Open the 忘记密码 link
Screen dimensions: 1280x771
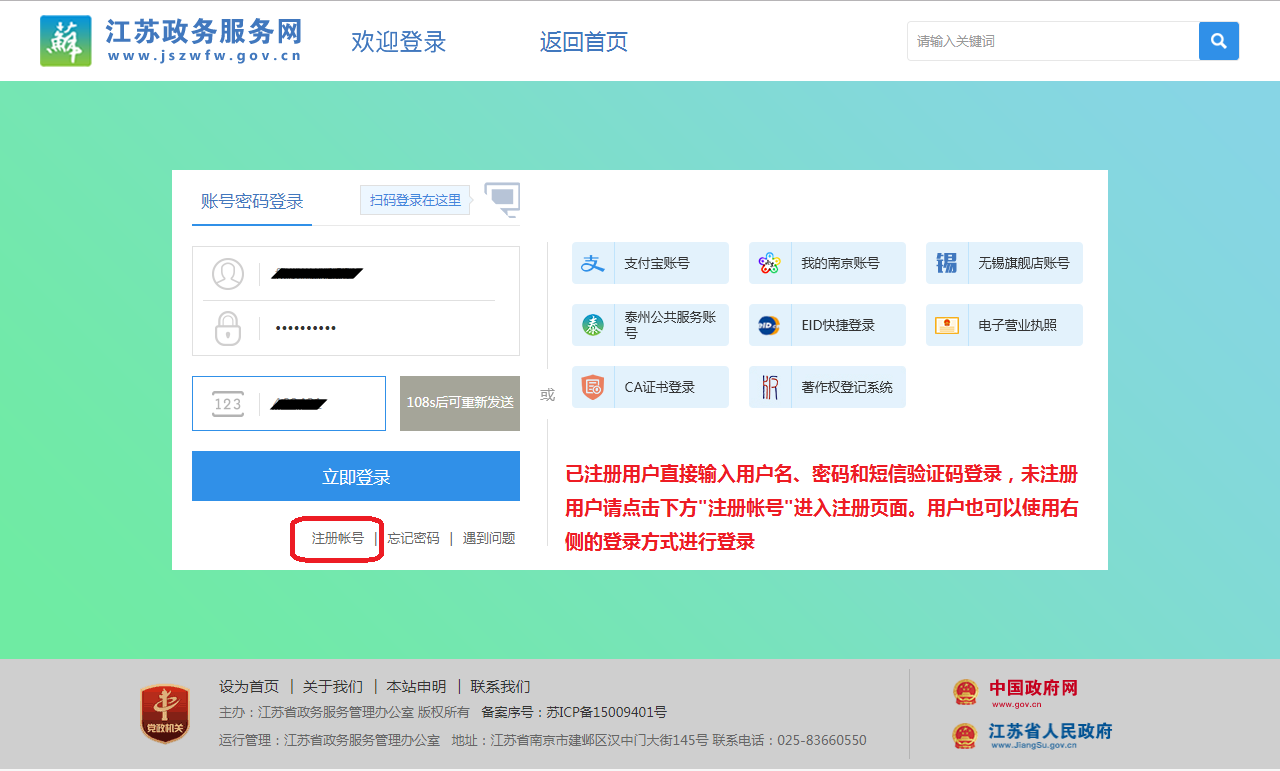413,538
